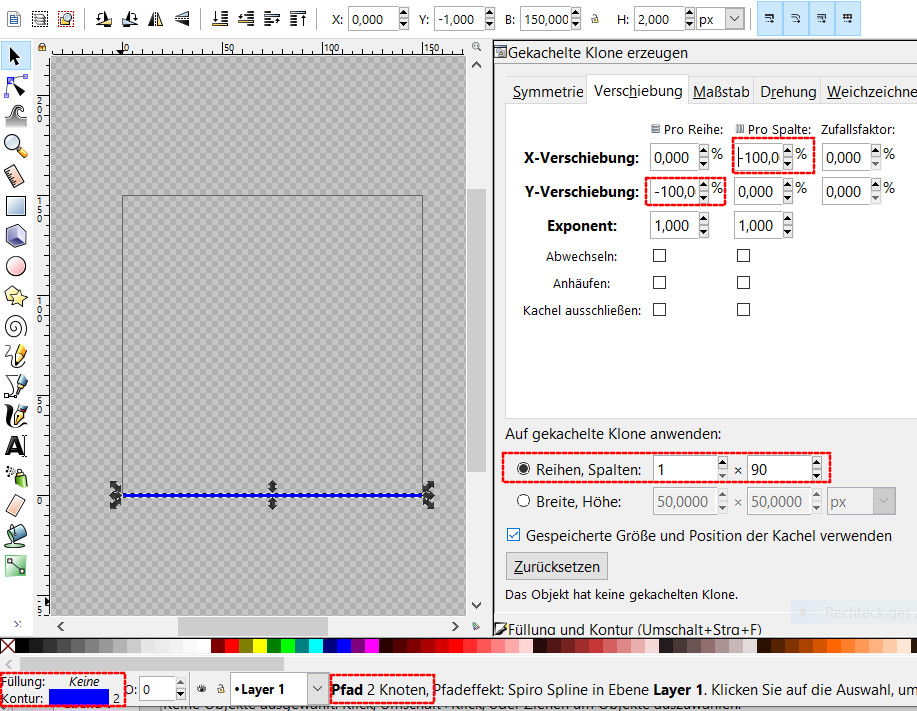Image resolution: width=917 pixels, height=711 pixels.
Task: Select the Calligraphy tool
Action: point(15,416)
